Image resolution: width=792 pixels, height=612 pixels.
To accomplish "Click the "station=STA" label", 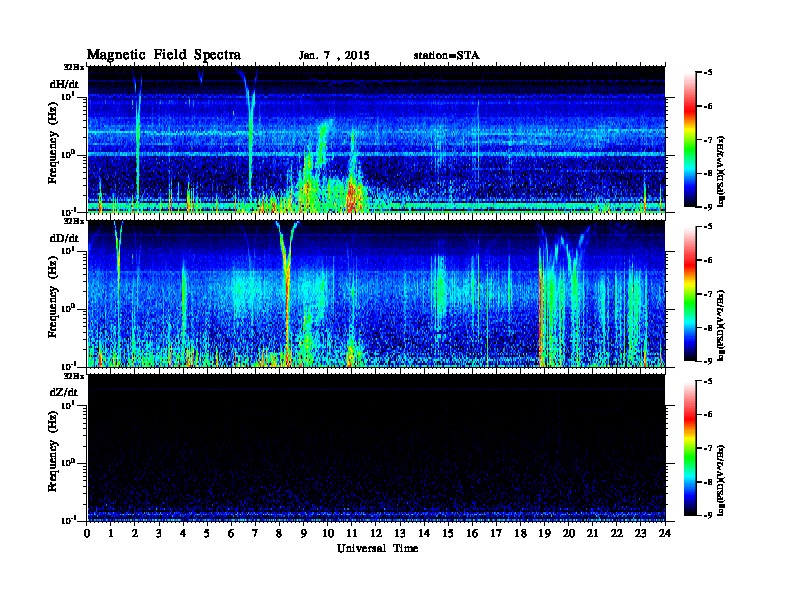I will 446,56.
